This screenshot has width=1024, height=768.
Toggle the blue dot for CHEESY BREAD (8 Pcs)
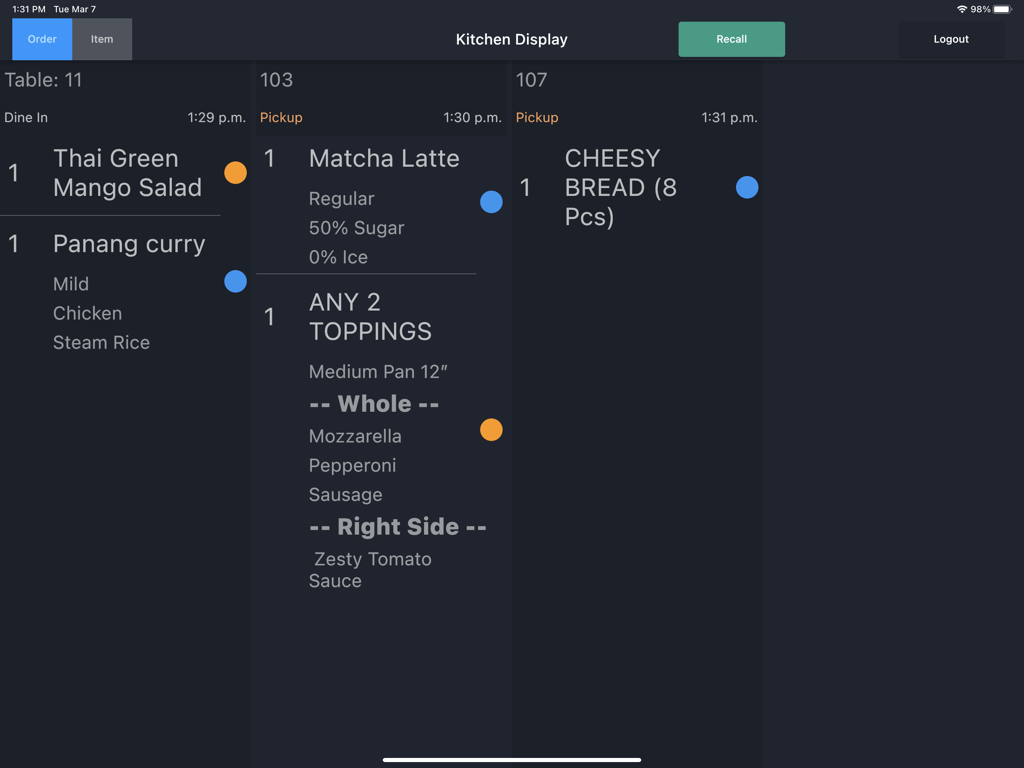point(747,187)
